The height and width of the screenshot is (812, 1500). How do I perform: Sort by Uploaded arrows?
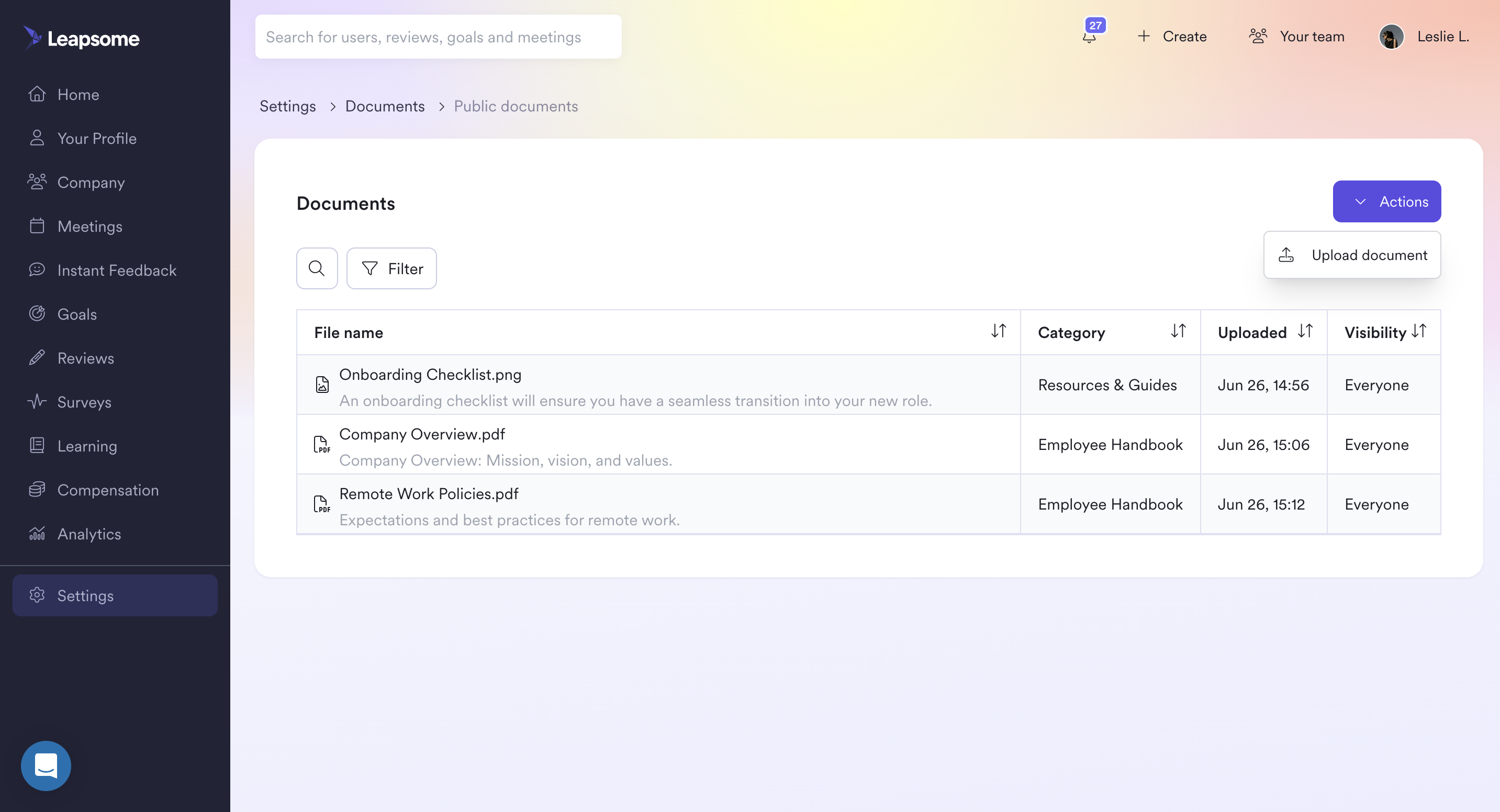pyautogui.click(x=1305, y=331)
